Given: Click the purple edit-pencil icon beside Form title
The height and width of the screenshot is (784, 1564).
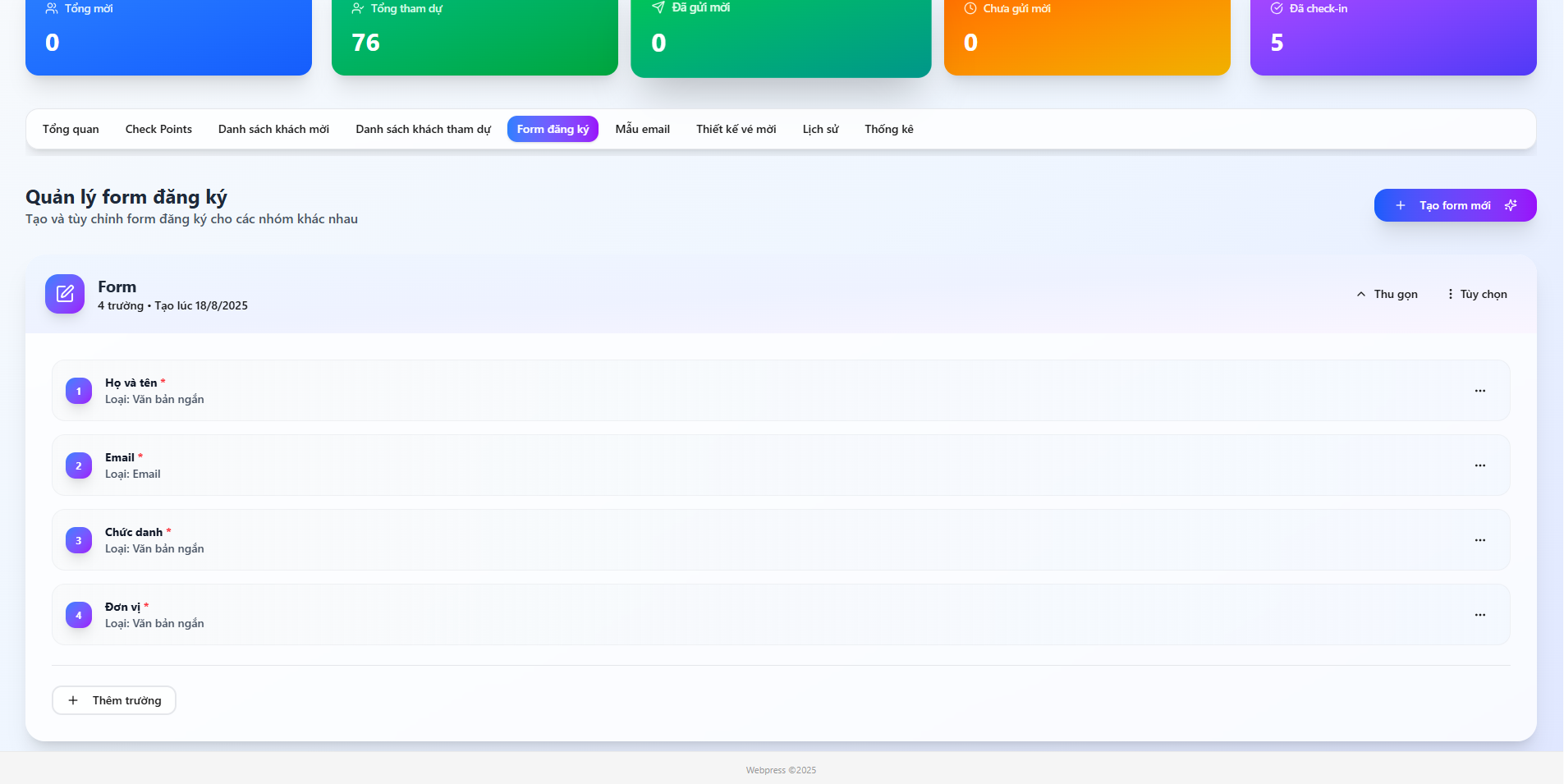Looking at the screenshot, I should pyautogui.click(x=65, y=293).
